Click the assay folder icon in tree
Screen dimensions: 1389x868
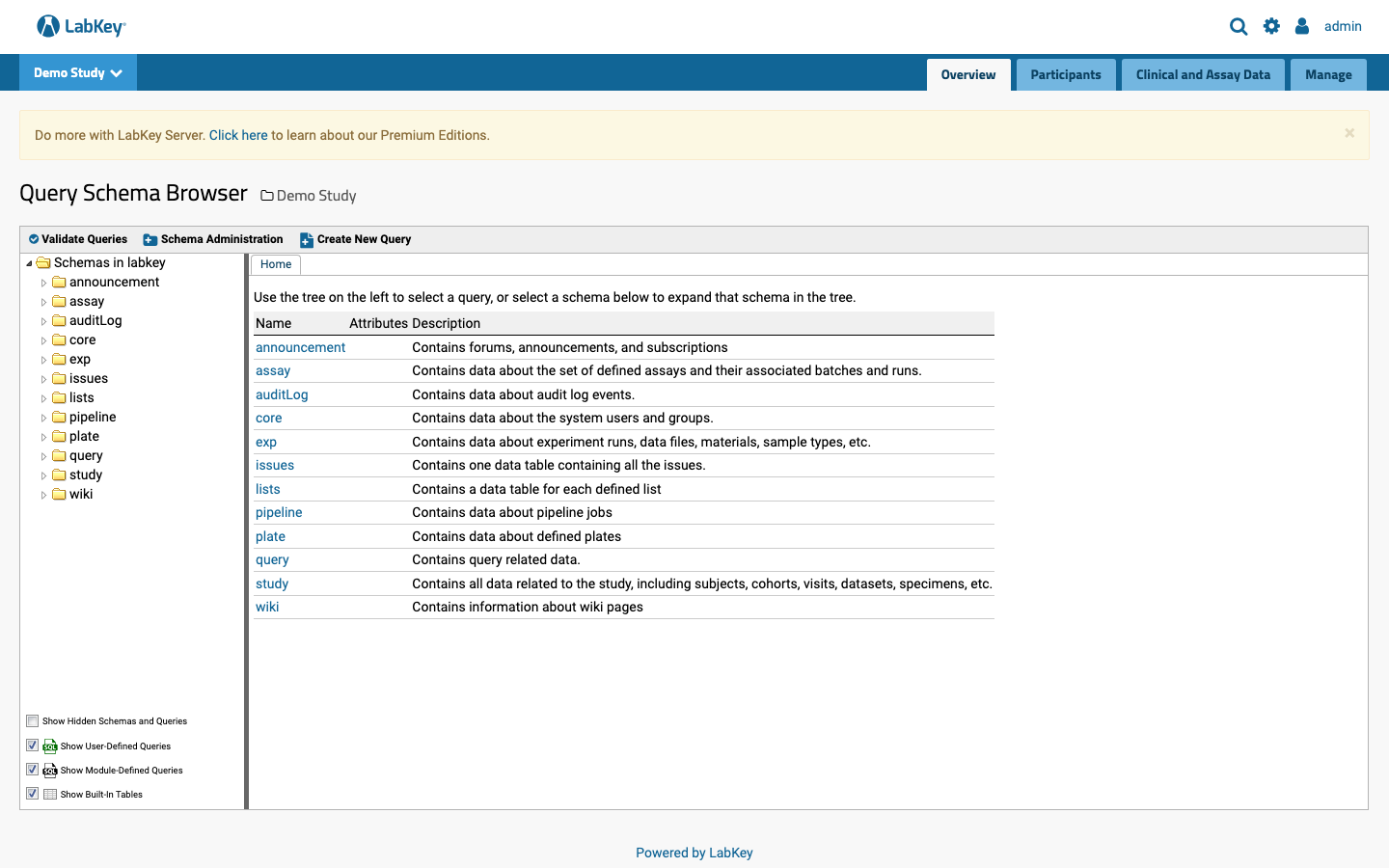(x=59, y=301)
